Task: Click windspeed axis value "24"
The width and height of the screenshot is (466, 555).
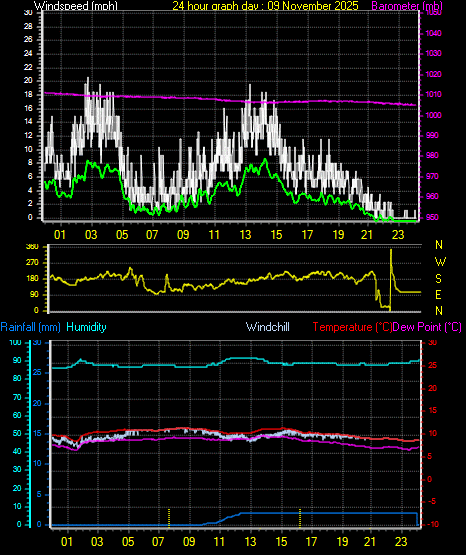Action: coord(28,54)
